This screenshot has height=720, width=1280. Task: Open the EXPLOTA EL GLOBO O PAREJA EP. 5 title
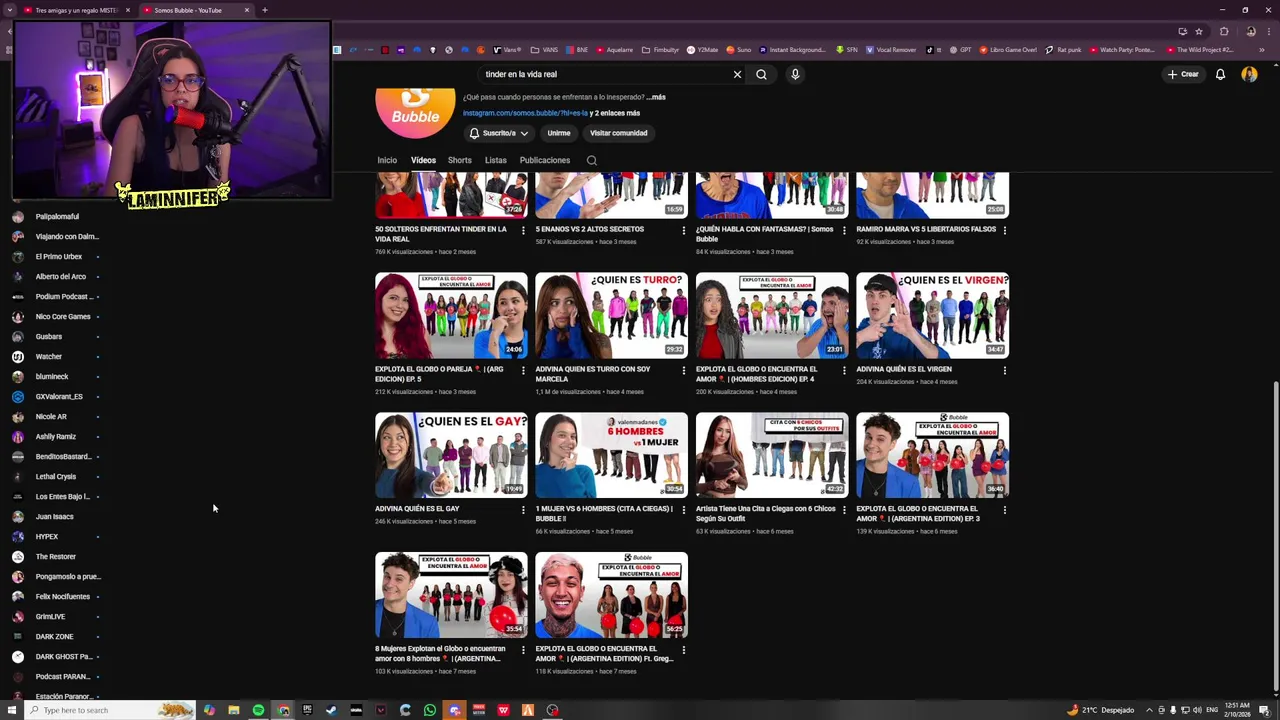(x=441, y=374)
